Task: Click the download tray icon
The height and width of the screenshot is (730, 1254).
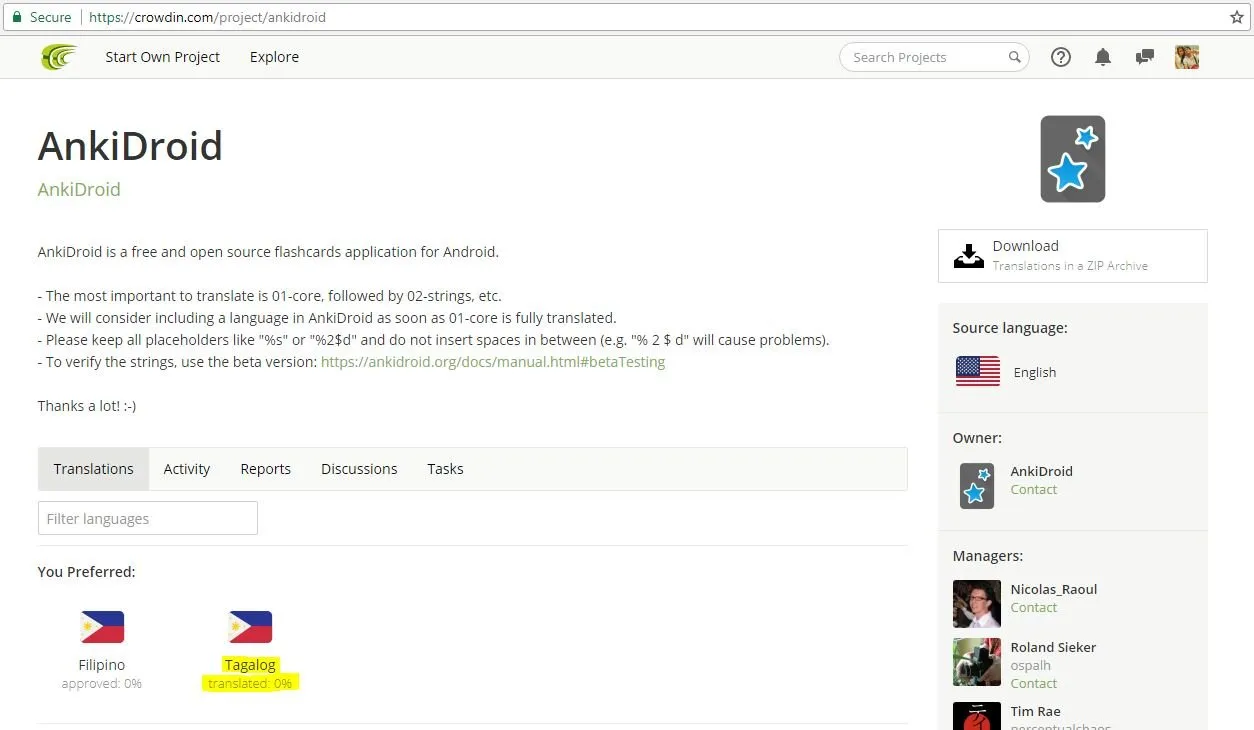Action: [968, 256]
